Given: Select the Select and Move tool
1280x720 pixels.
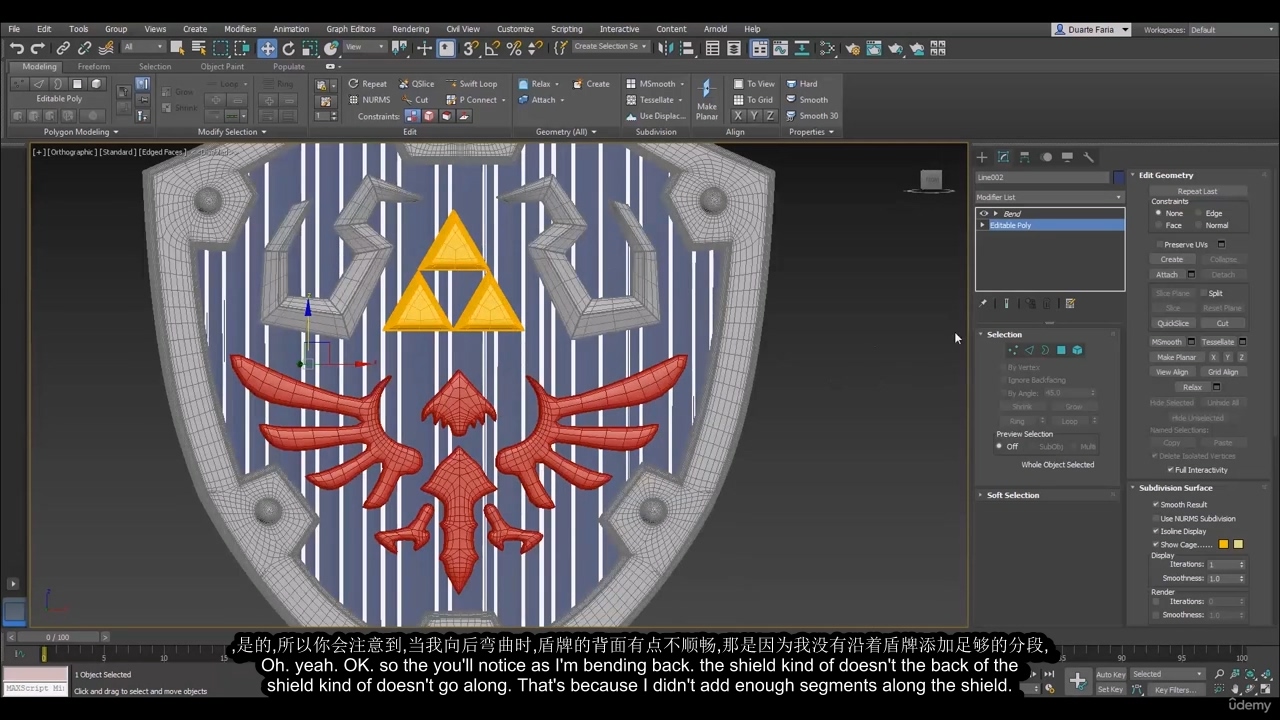Looking at the screenshot, I should (x=267, y=48).
